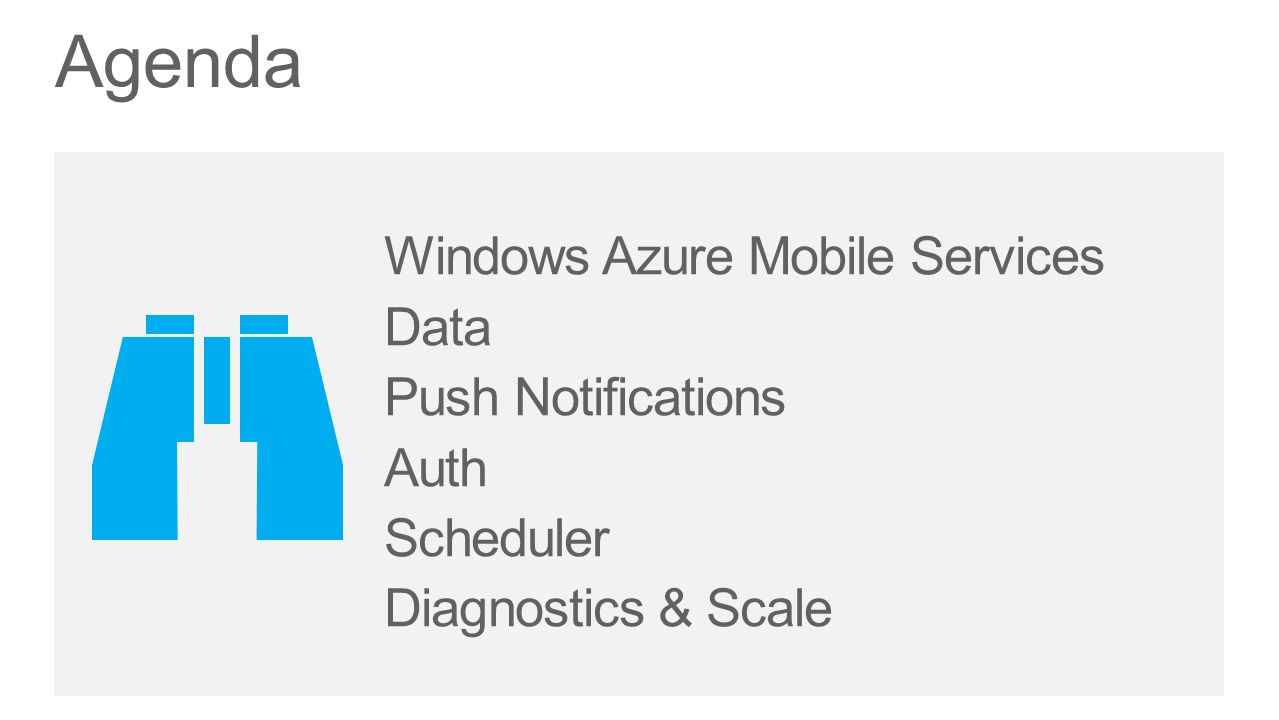The image size is (1279, 720).
Task: Click the word Azure in first line
Action: coord(668,256)
